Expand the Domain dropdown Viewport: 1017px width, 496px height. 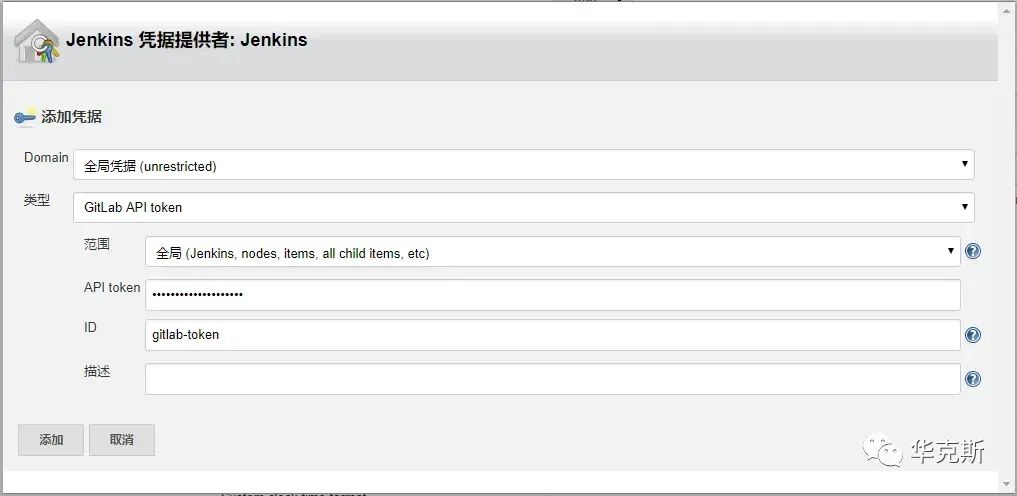coord(523,165)
